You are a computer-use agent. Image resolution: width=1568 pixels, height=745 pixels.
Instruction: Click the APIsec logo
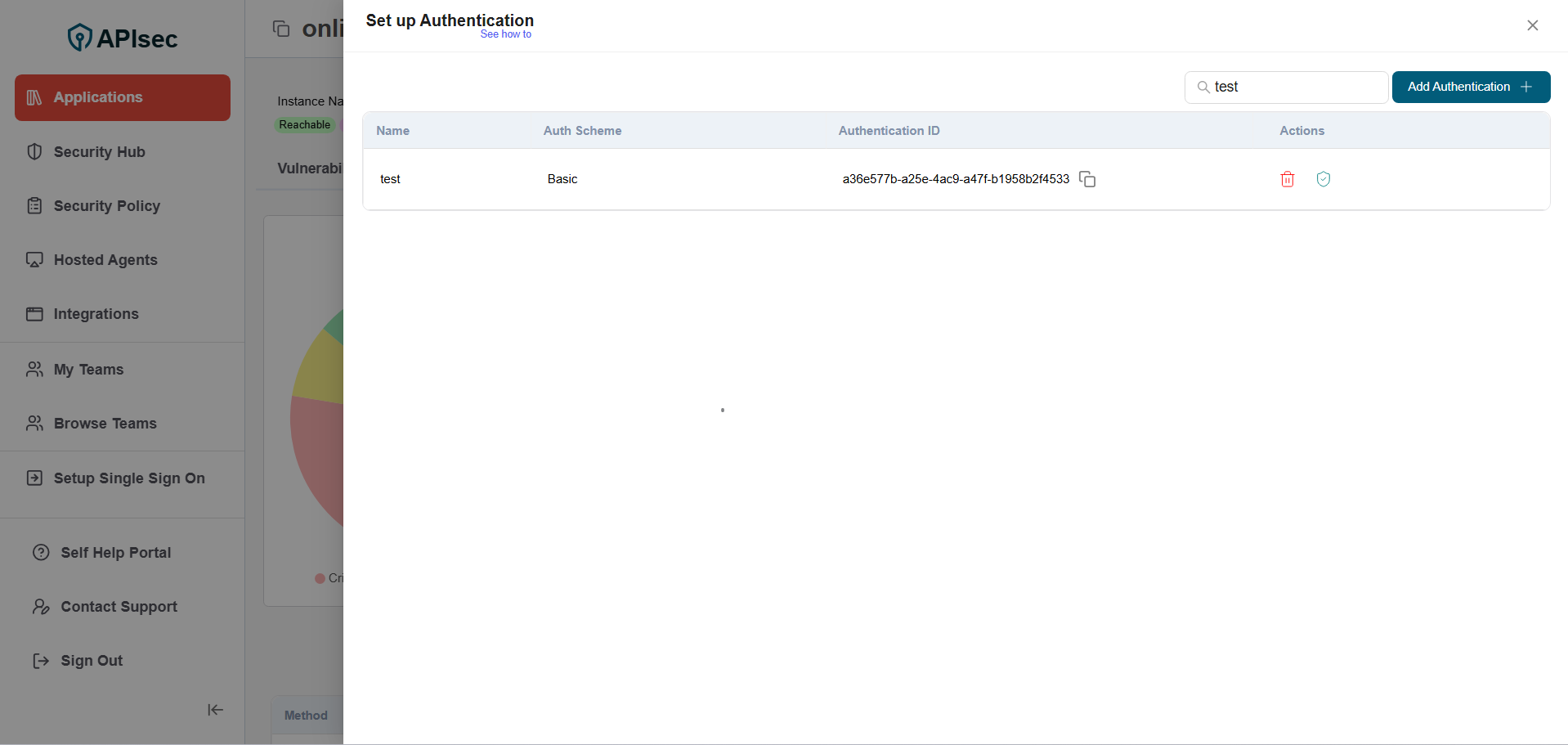pyautogui.click(x=122, y=37)
